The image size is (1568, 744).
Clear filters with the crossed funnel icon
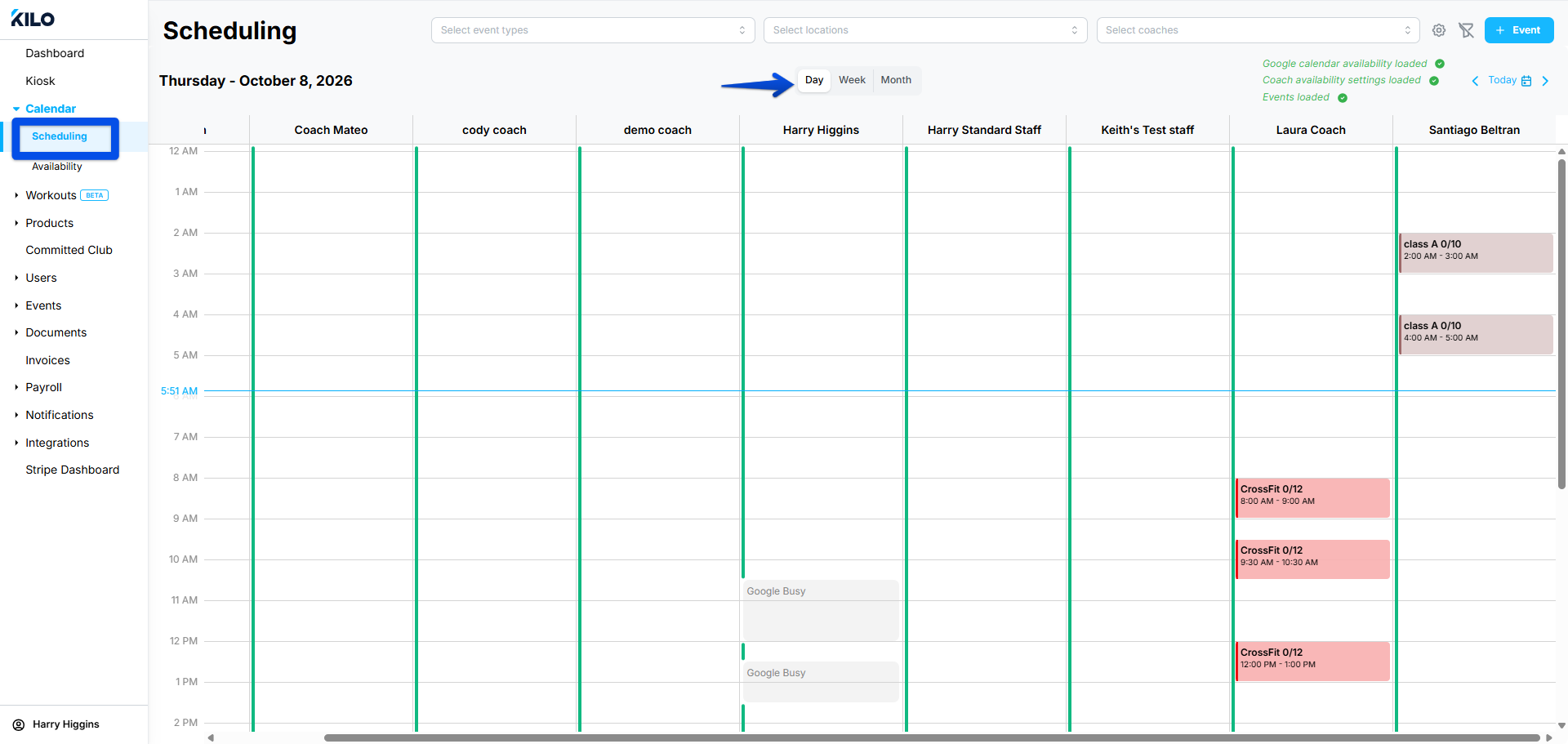click(1467, 30)
